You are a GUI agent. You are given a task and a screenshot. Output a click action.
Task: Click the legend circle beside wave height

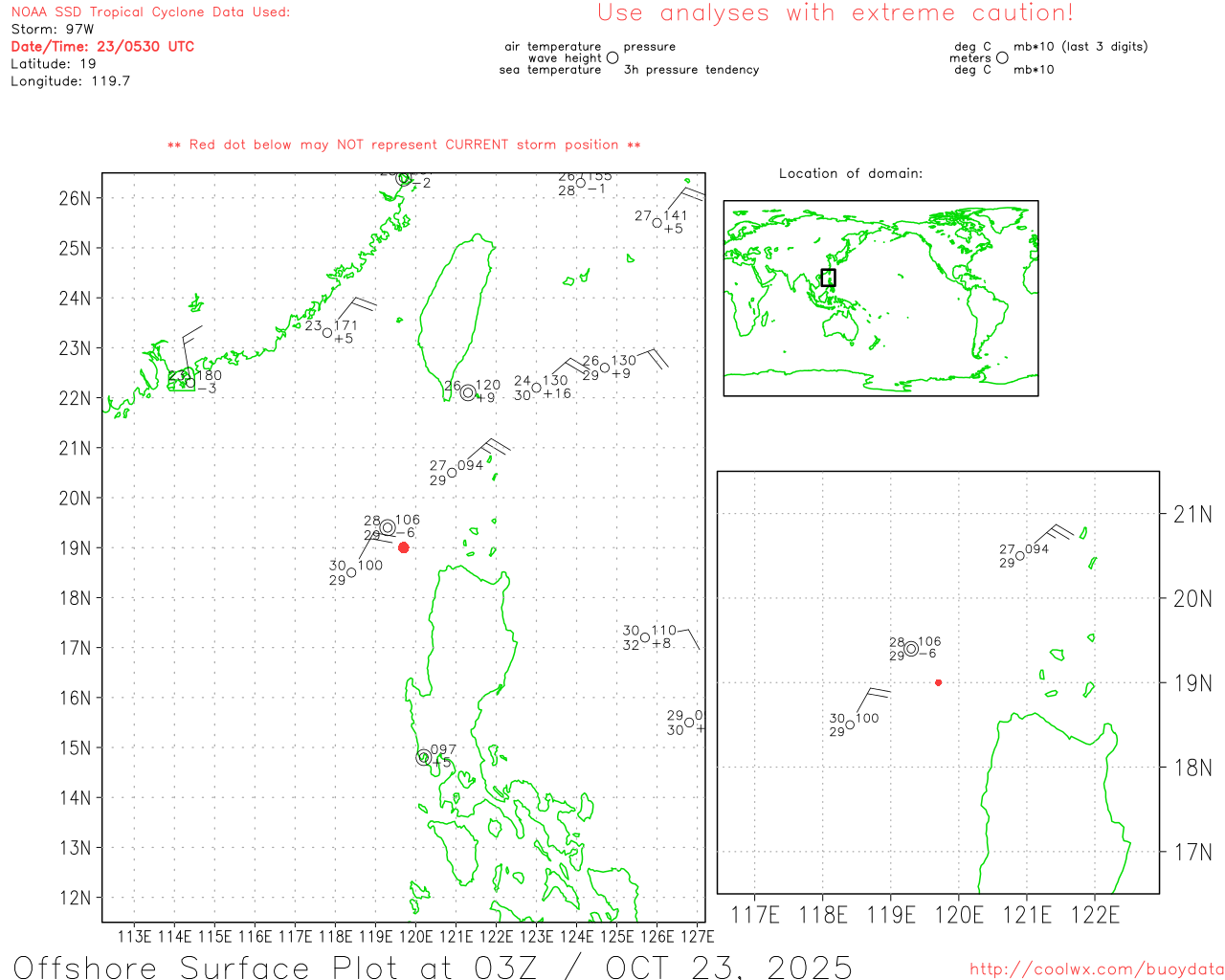point(612,57)
